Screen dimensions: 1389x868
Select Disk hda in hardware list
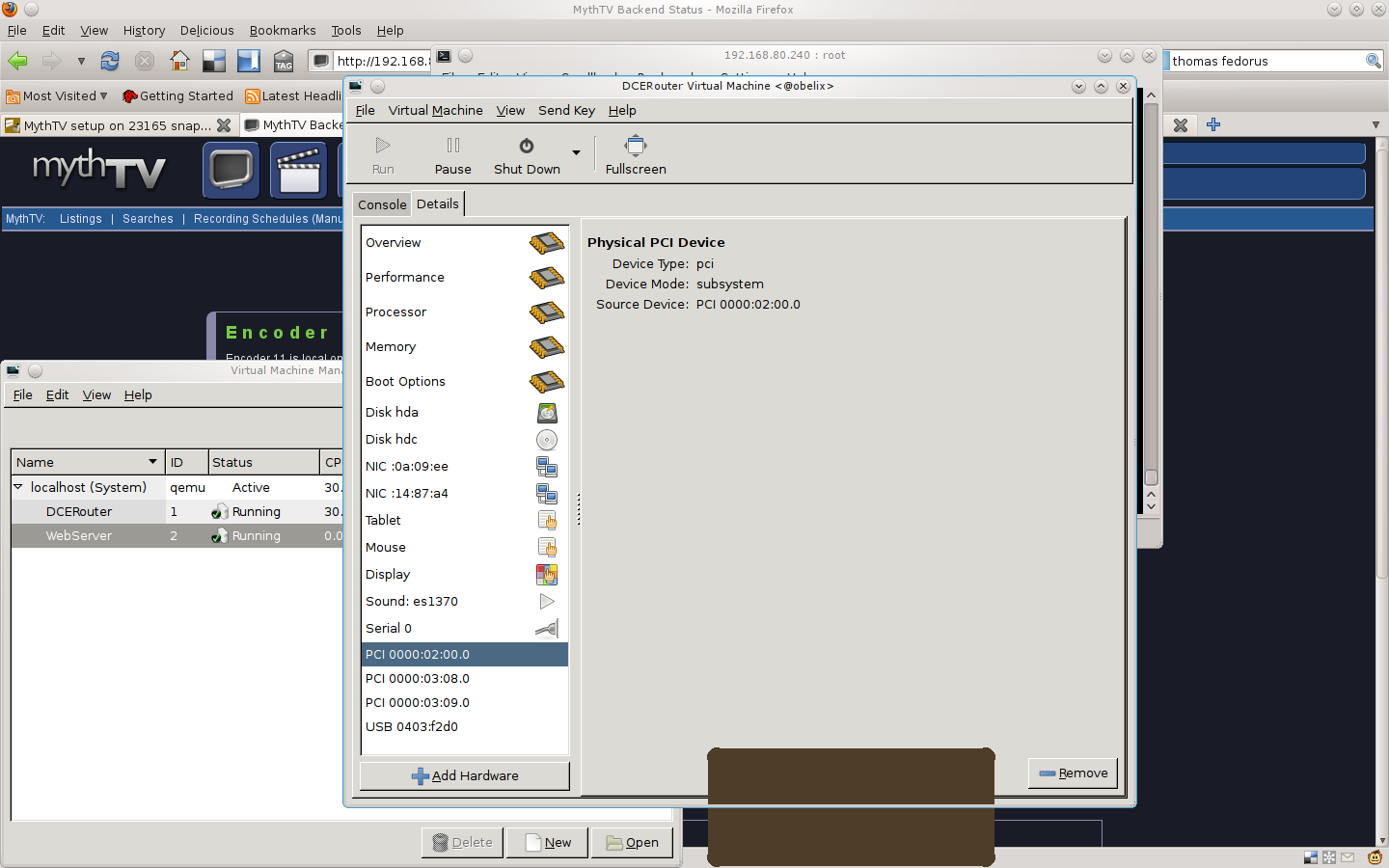[464, 413]
